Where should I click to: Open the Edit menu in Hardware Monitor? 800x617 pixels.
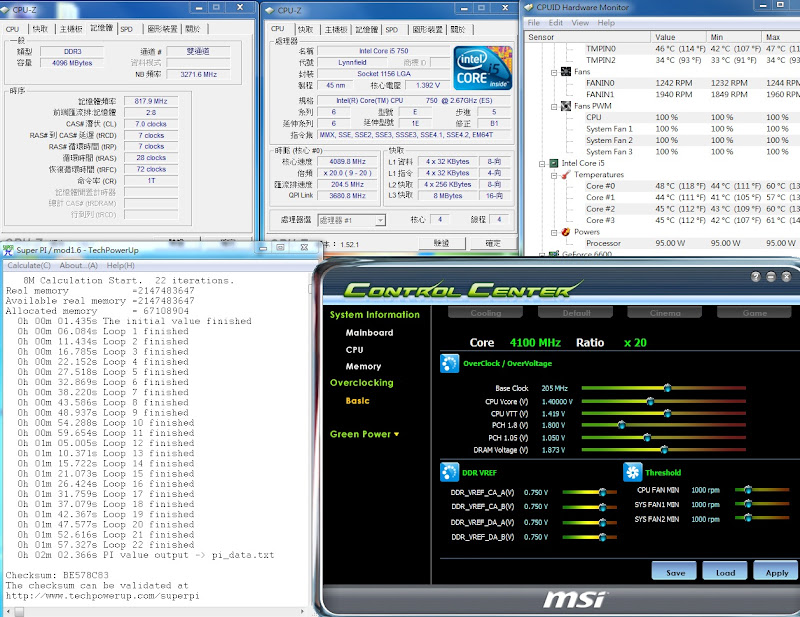point(556,23)
